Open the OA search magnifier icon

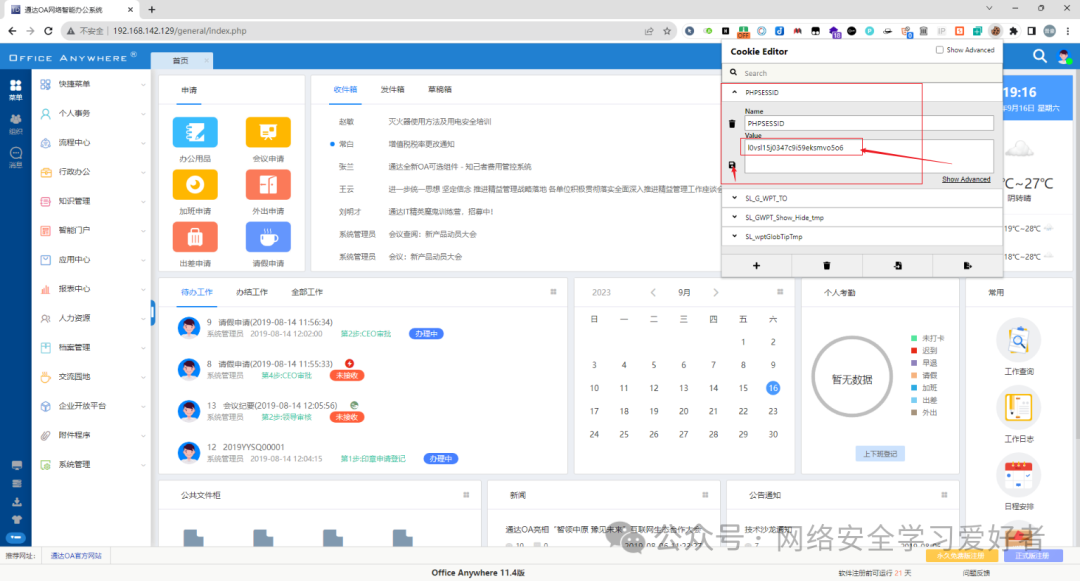tap(1040, 56)
